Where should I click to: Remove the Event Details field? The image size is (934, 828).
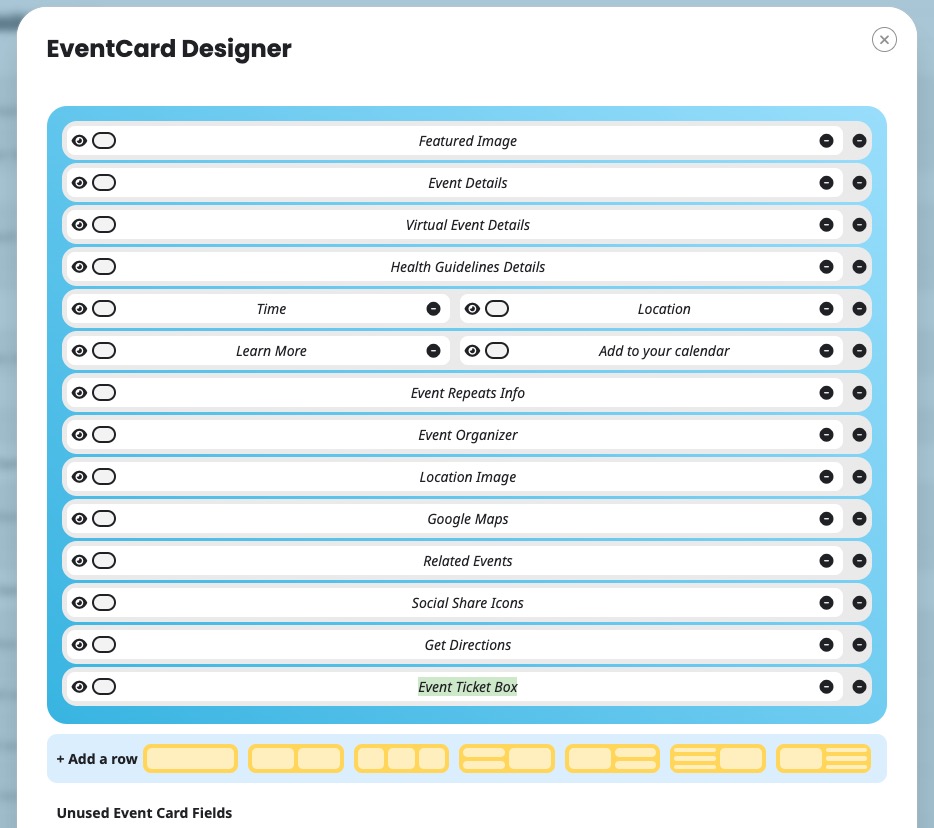(826, 183)
